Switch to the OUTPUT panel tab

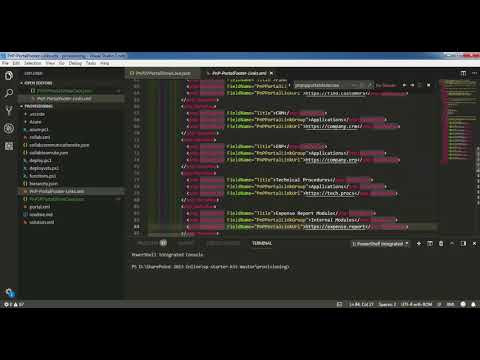point(185,243)
